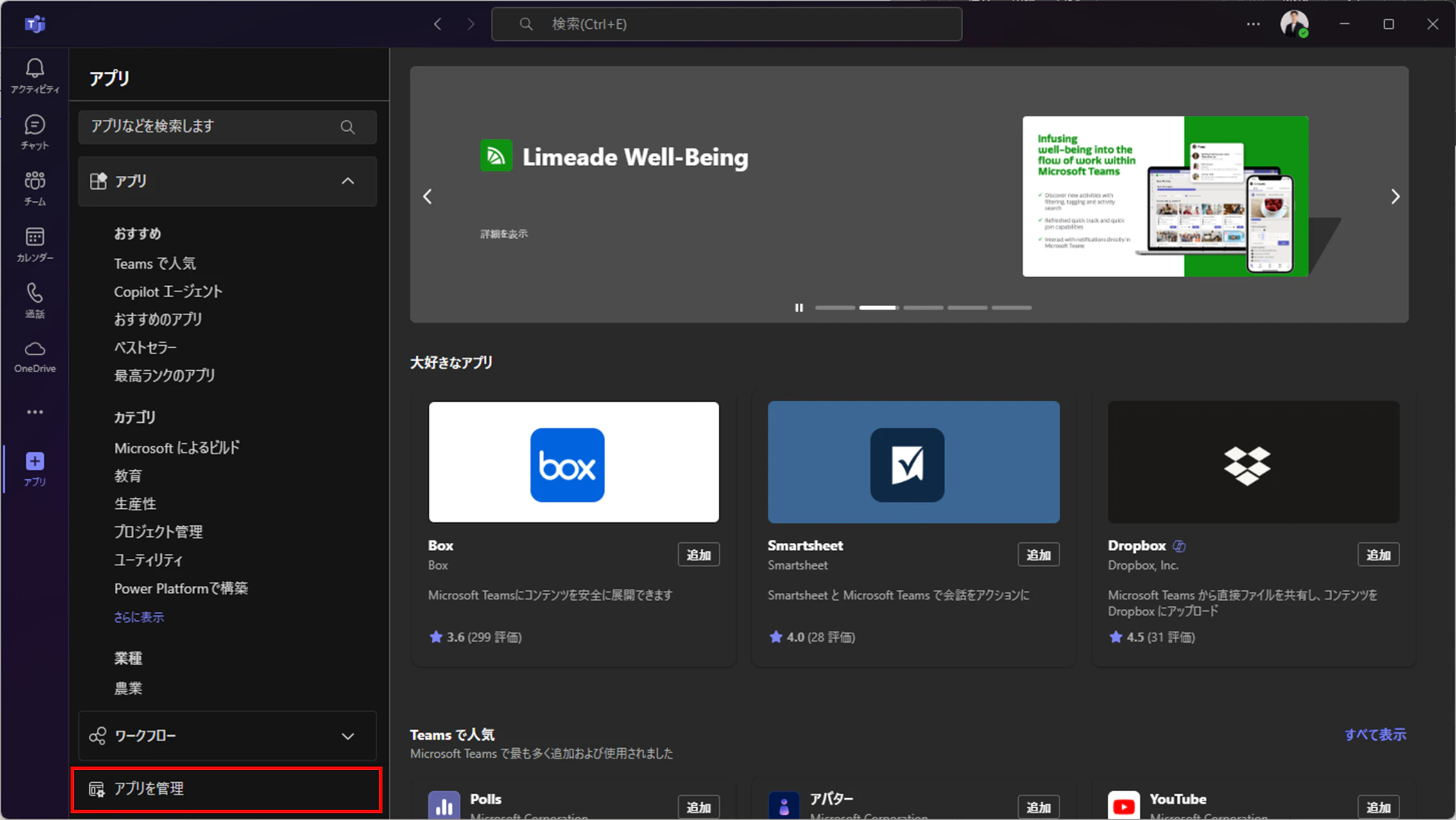Image resolution: width=1456 pixels, height=820 pixels.
Task: Open OneDrive cloud icon in sidebar
Action: pyautogui.click(x=35, y=357)
